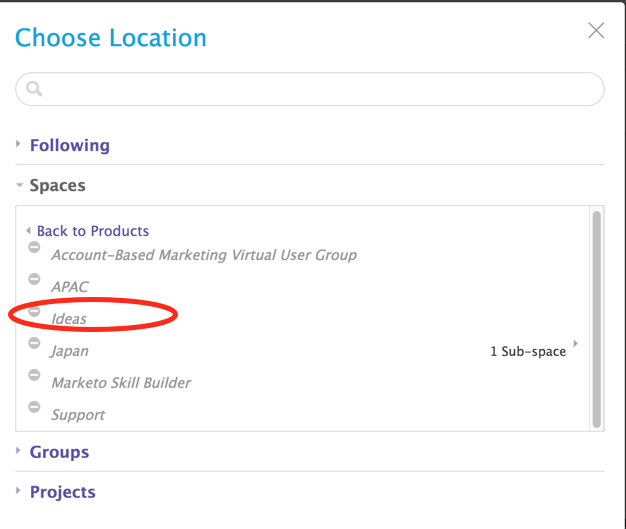Click the restricted icon beside Support
The image size is (626, 529).
pyautogui.click(x=34, y=407)
